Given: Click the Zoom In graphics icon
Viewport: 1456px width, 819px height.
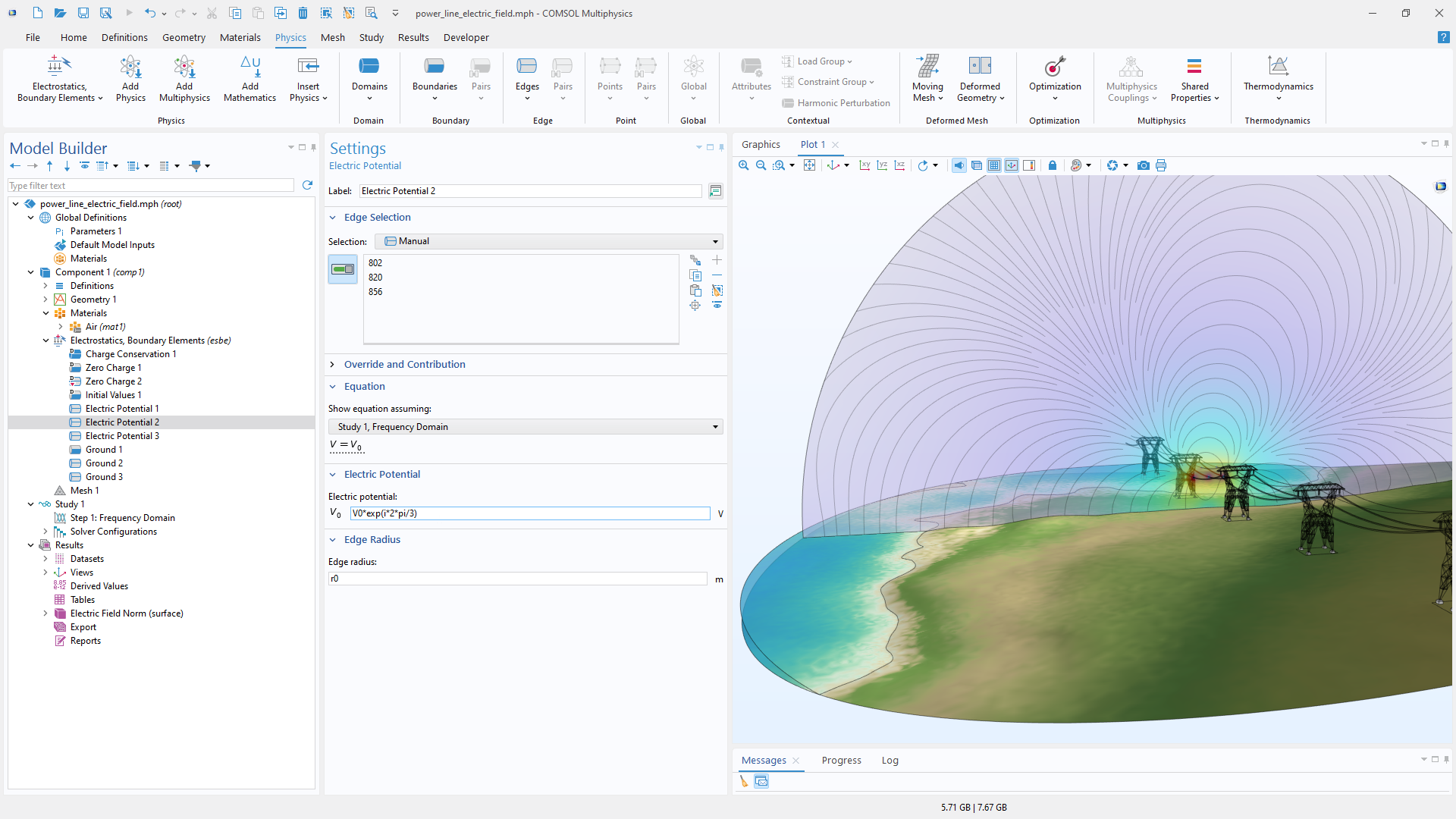Looking at the screenshot, I should click(743, 165).
